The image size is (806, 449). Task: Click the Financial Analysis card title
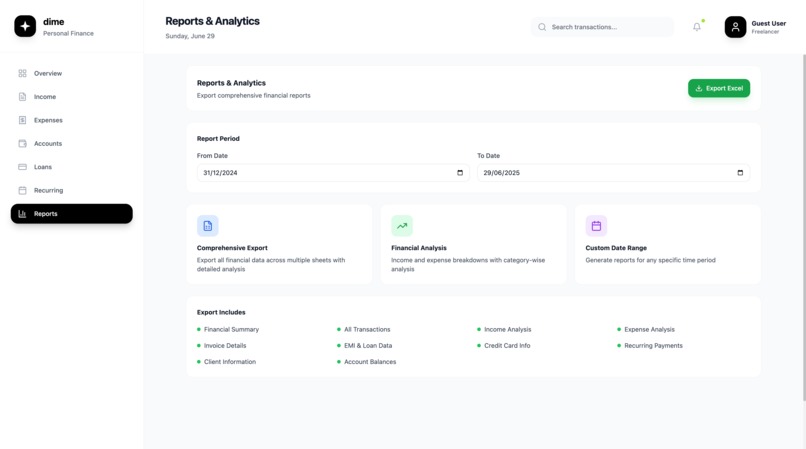(418, 248)
